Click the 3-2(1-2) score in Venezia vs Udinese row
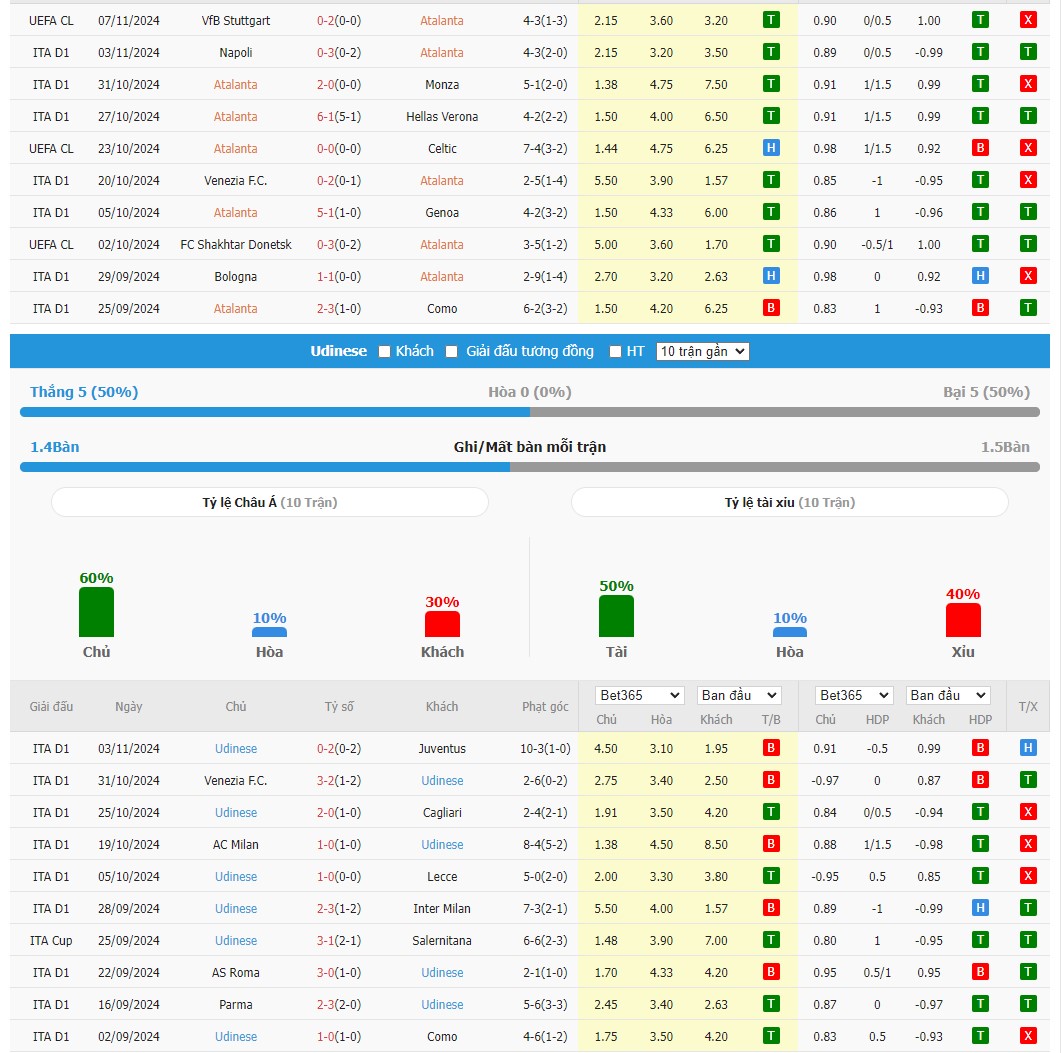 339,780
